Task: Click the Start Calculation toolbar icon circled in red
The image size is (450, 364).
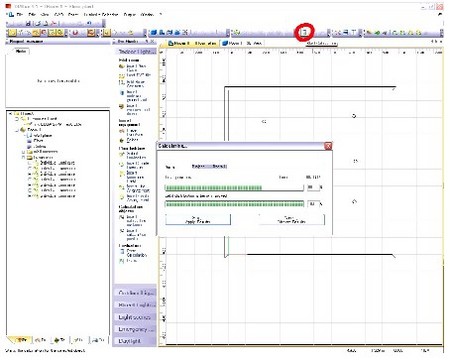Action: (x=304, y=32)
